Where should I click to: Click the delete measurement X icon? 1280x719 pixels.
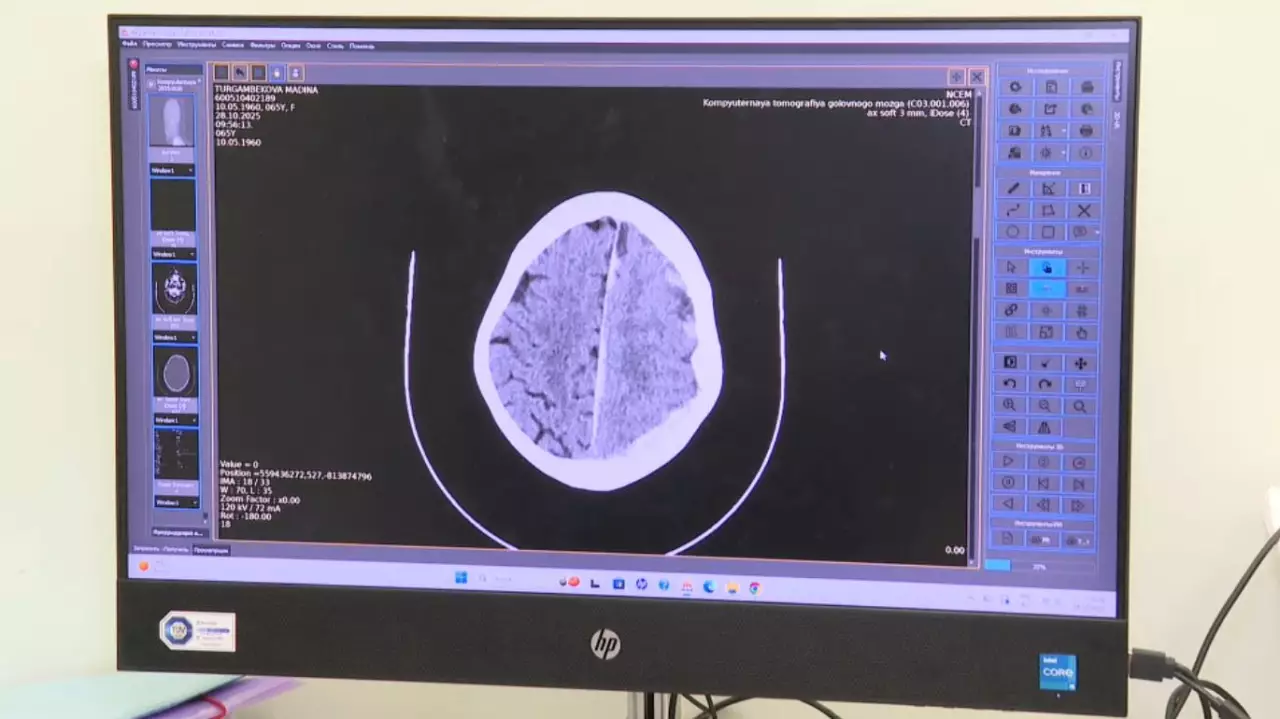pos(1083,210)
